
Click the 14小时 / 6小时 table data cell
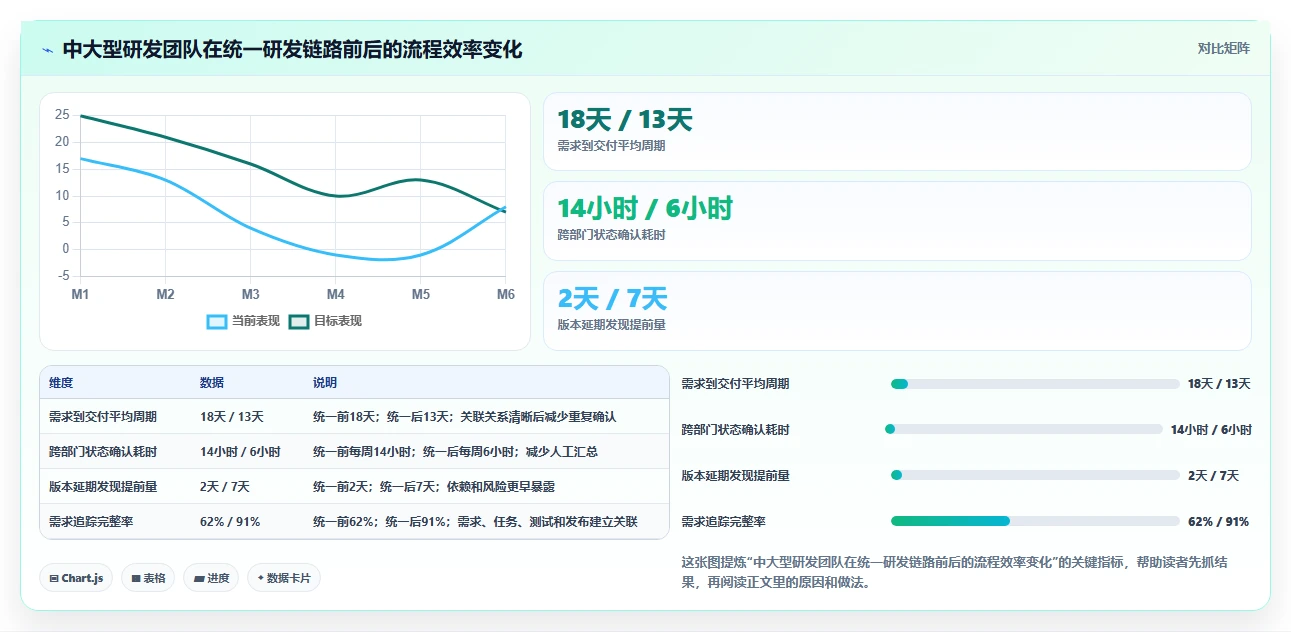point(240,451)
